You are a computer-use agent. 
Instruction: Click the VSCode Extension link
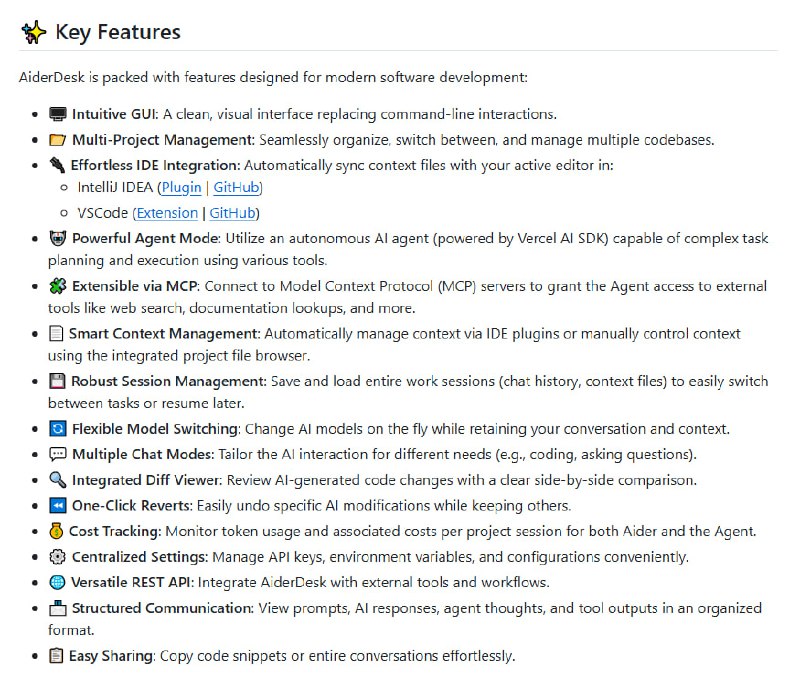click(167, 213)
